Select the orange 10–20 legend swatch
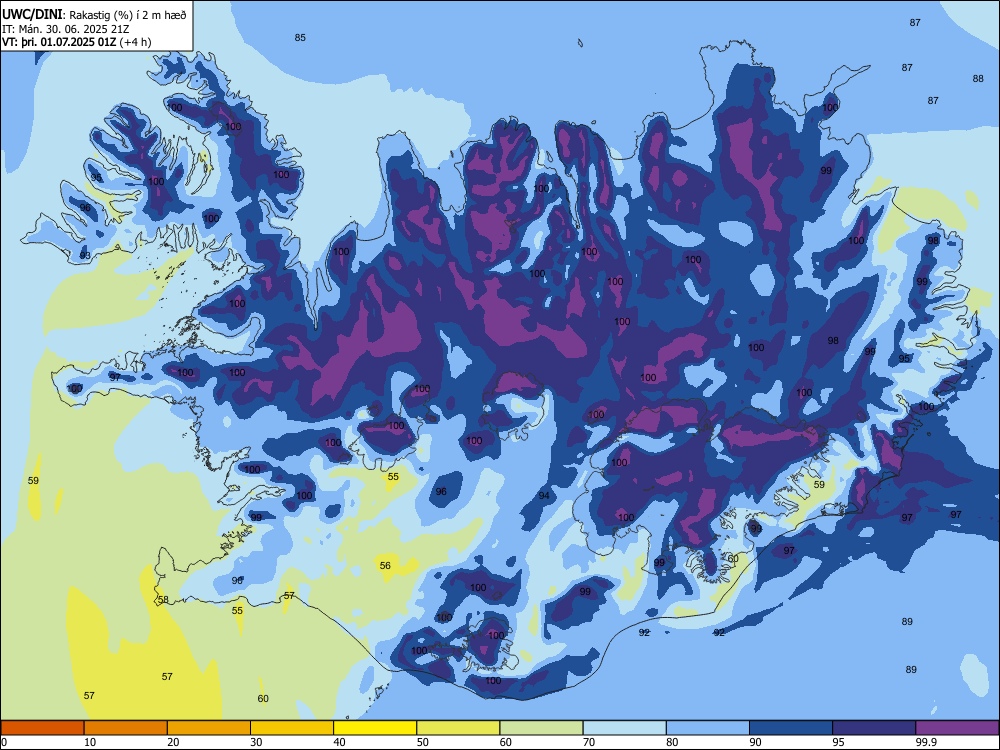This screenshot has height=750, width=1000. pyautogui.click(x=126, y=728)
